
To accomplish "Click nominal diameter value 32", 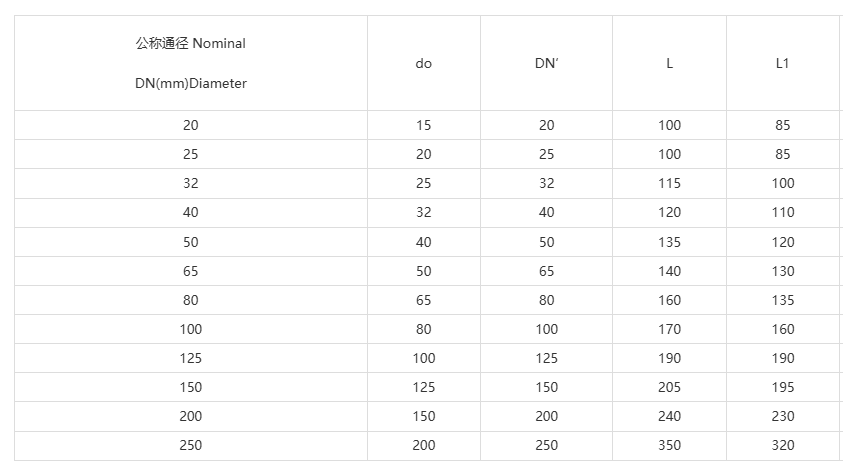I will click(x=191, y=183).
